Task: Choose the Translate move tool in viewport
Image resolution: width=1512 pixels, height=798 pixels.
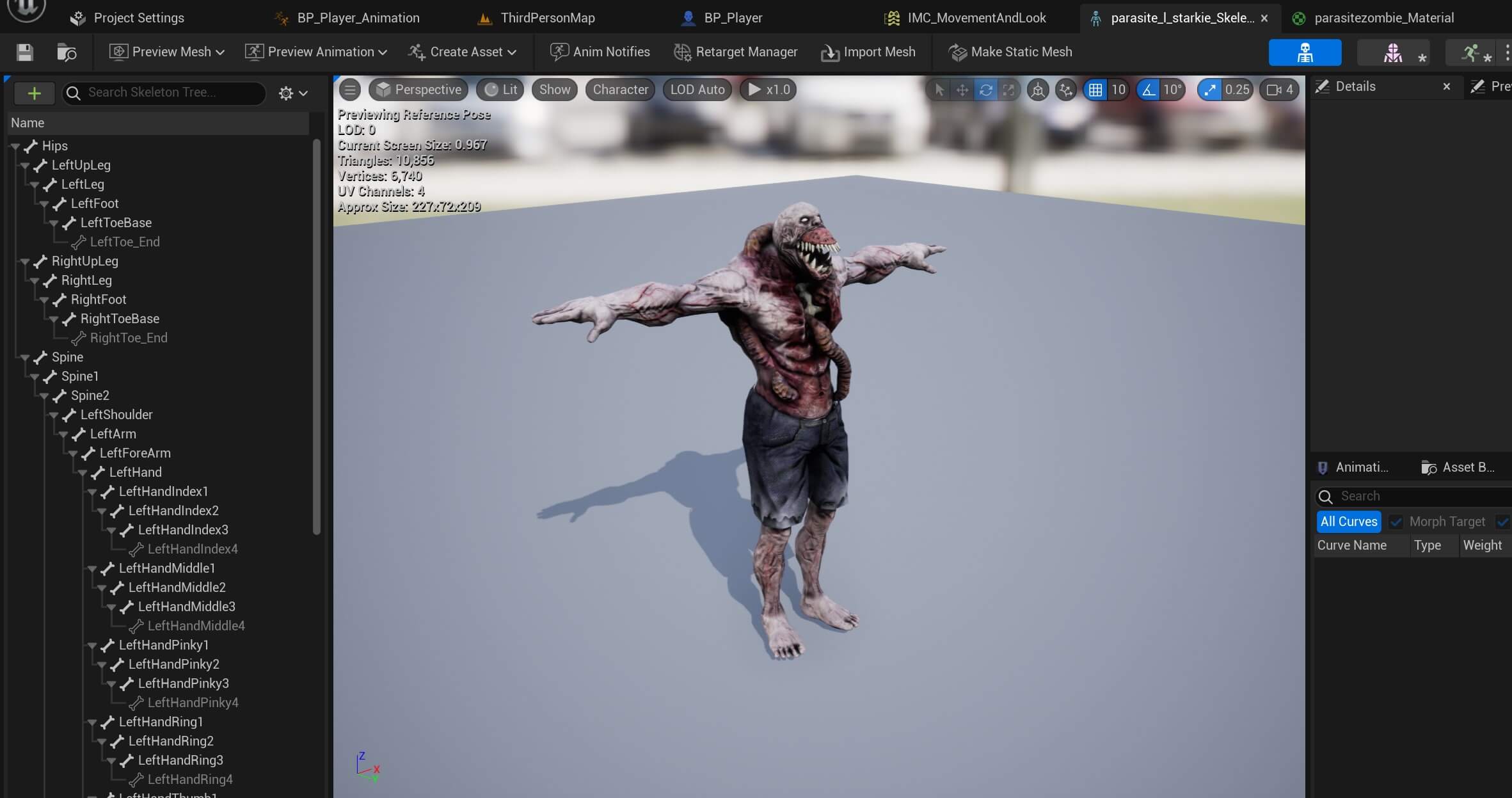Action: 962,90
